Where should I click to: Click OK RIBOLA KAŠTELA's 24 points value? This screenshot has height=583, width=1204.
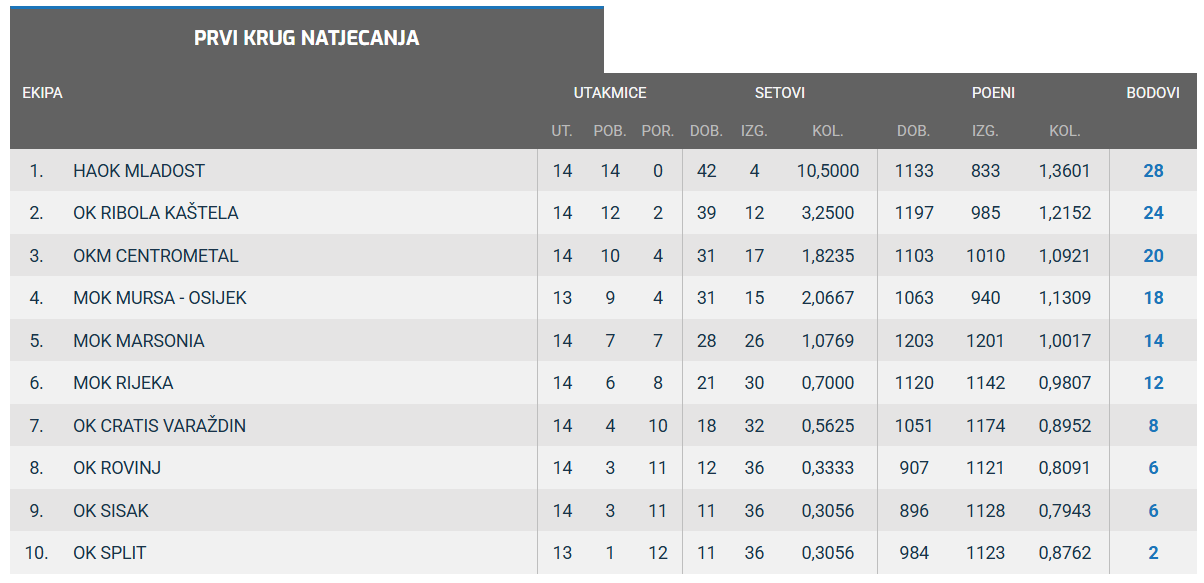pos(1153,213)
